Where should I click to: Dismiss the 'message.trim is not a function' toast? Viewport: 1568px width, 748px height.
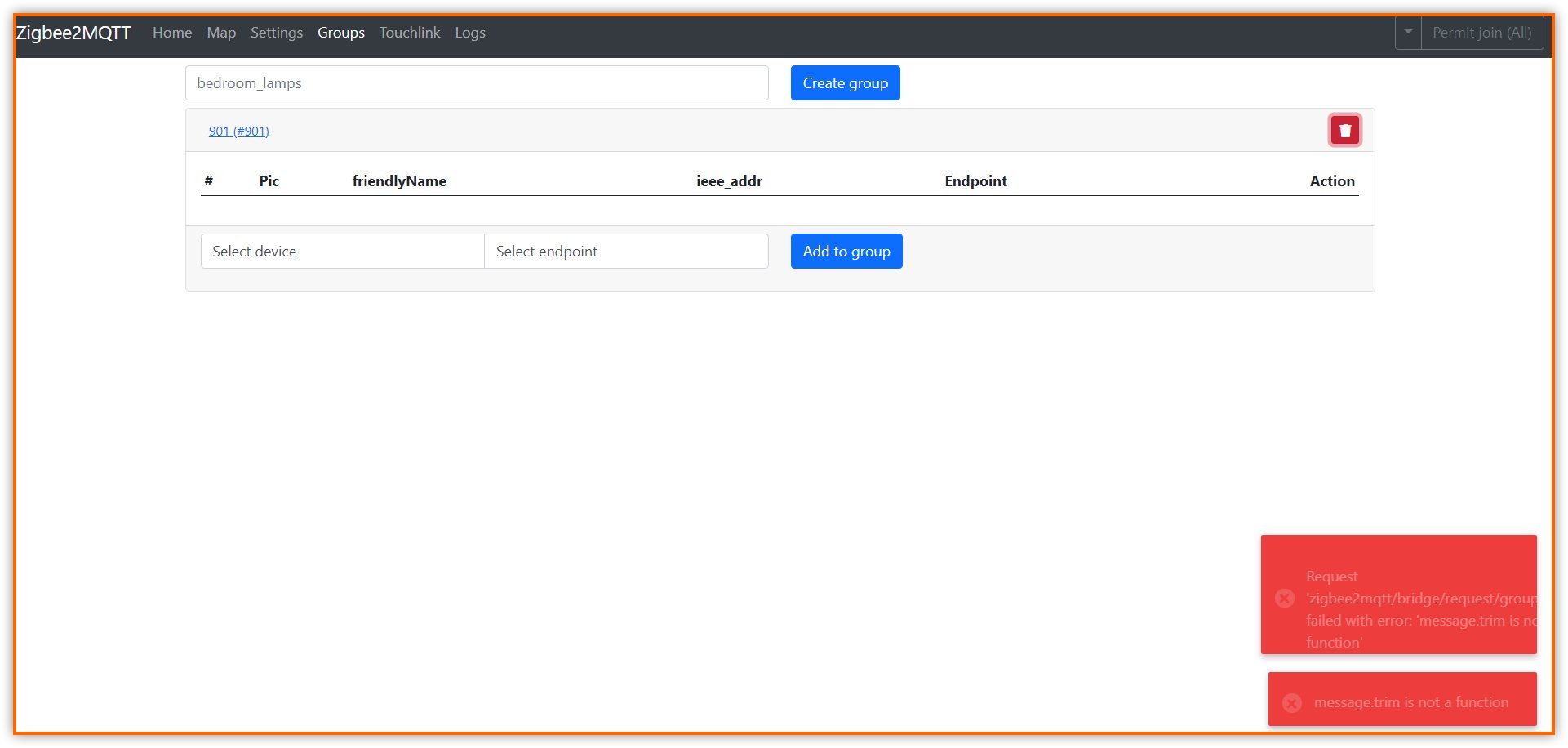pos(1402,700)
